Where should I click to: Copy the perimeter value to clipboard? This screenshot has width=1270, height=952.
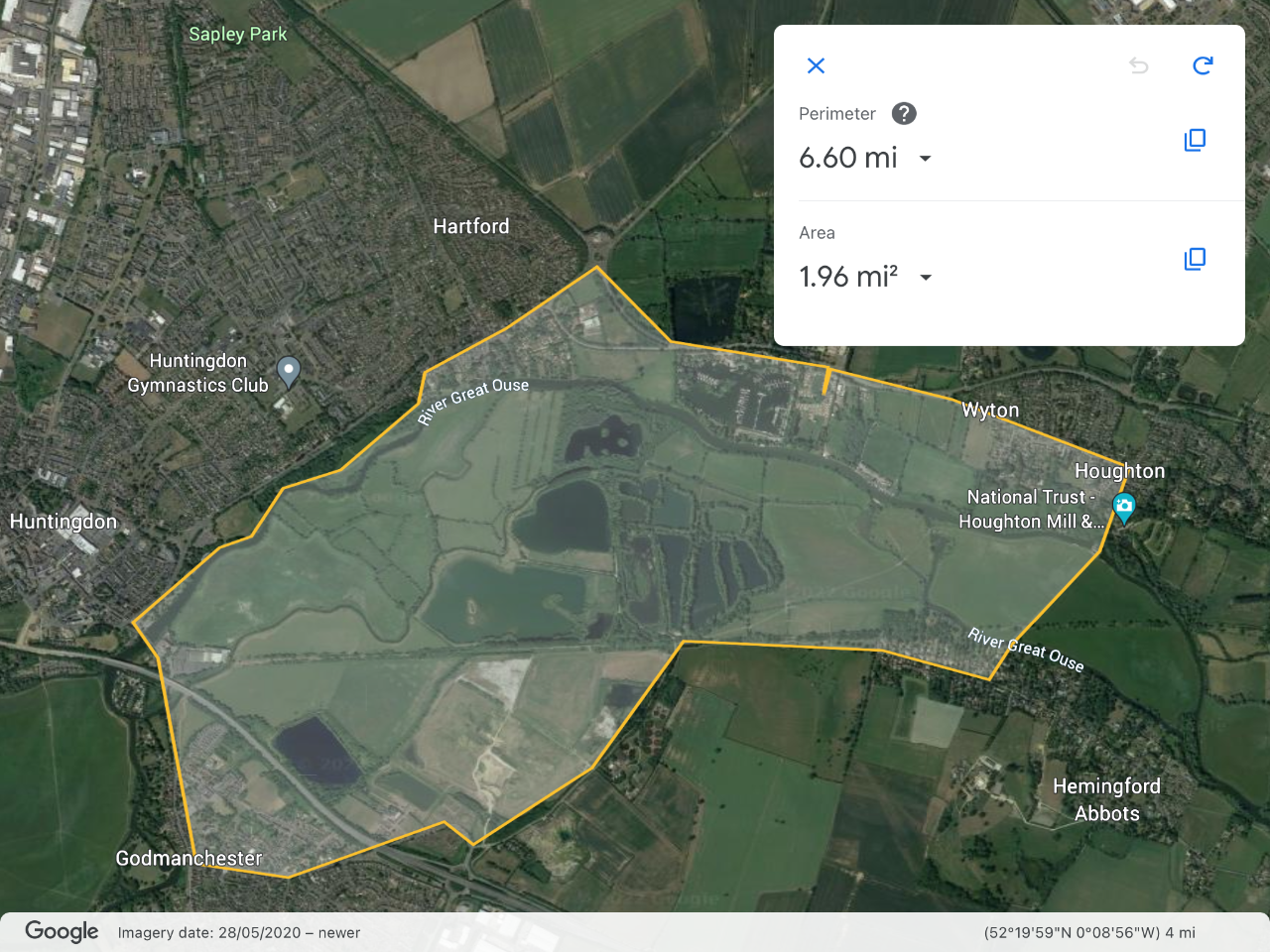coord(1195,140)
